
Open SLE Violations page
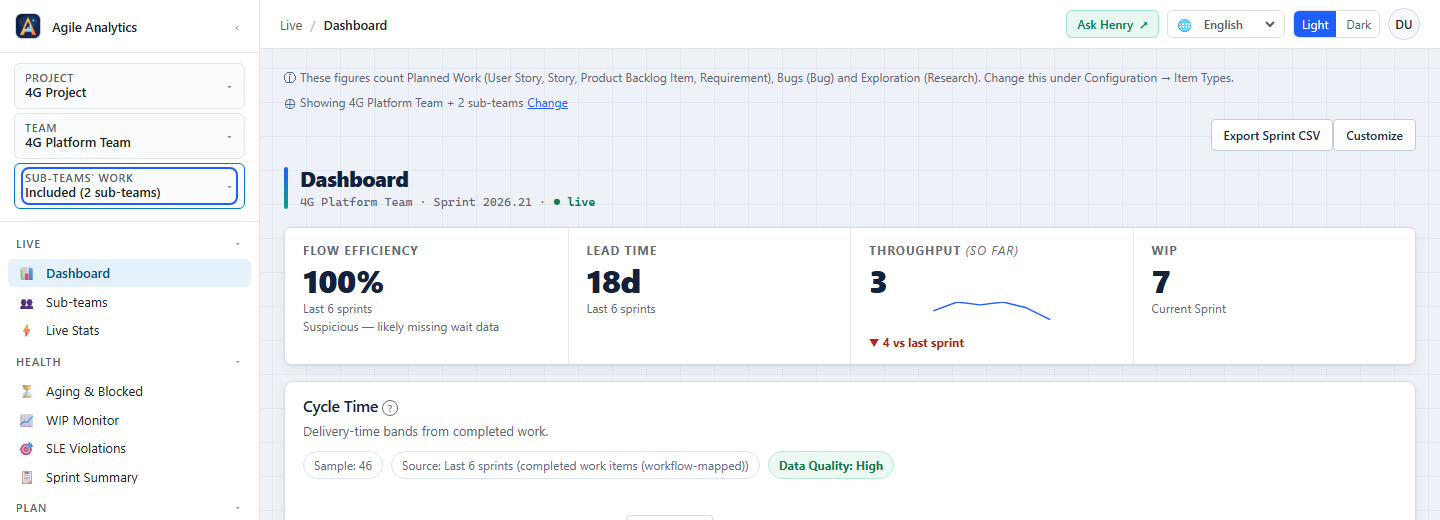(x=130, y=449)
